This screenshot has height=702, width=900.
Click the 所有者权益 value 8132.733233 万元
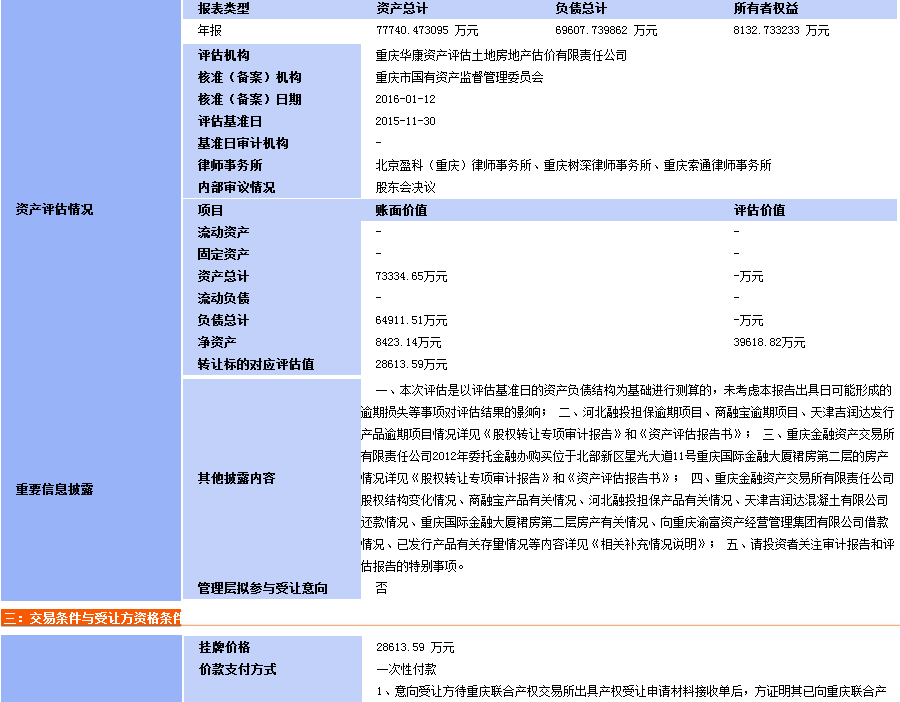click(x=781, y=31)
